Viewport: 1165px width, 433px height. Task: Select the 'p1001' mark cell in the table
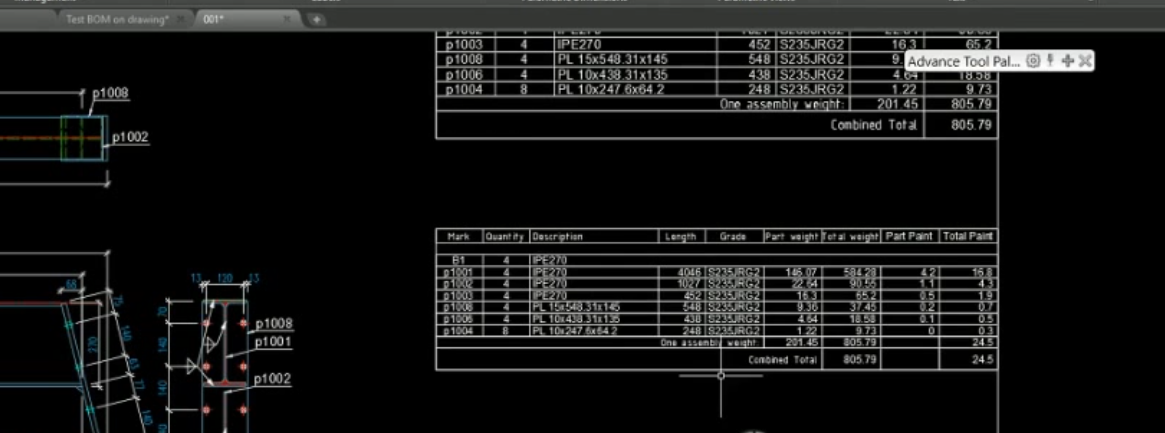point(459,273)
